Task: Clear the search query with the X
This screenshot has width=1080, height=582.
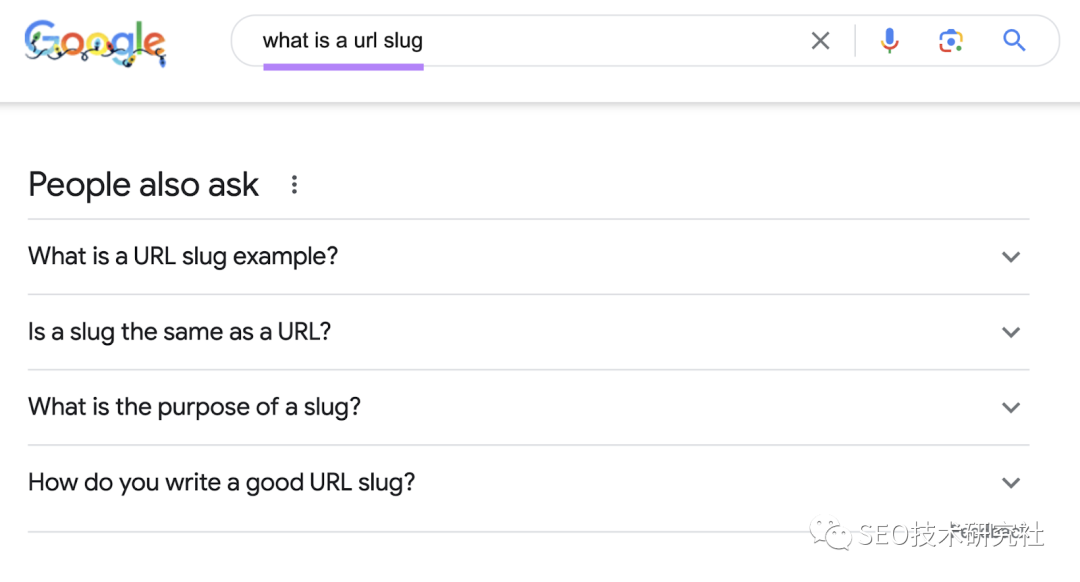Action: pos(820,41)
